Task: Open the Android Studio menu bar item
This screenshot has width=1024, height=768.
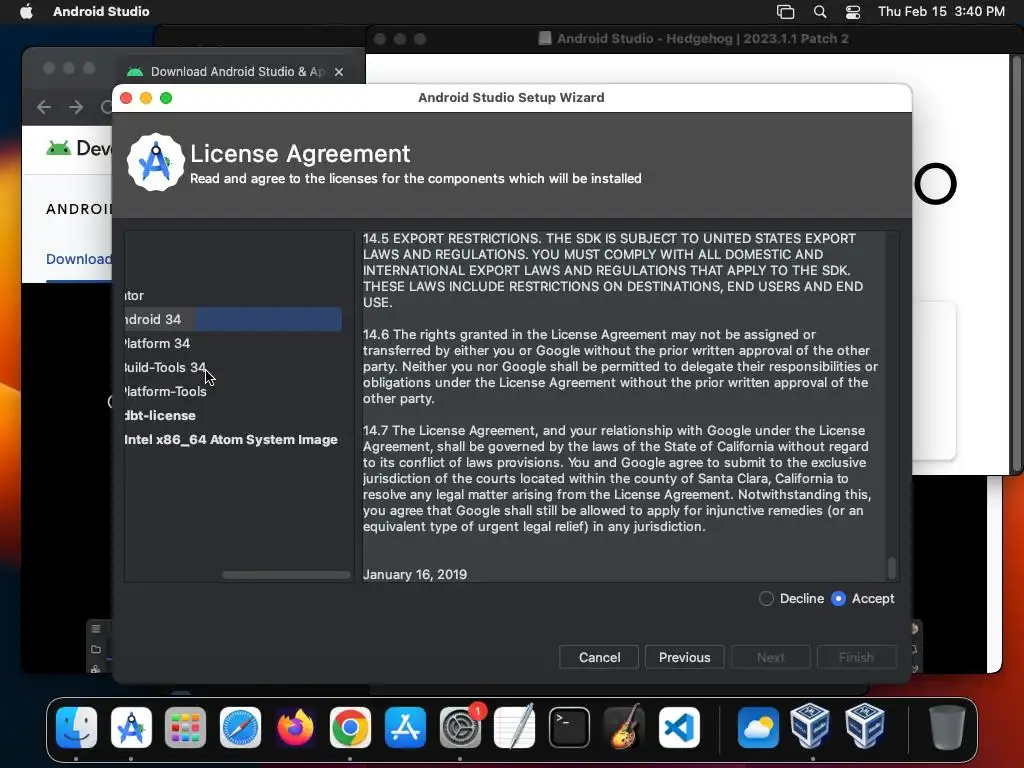Action: pyautogui.click(x=101, y=11)
